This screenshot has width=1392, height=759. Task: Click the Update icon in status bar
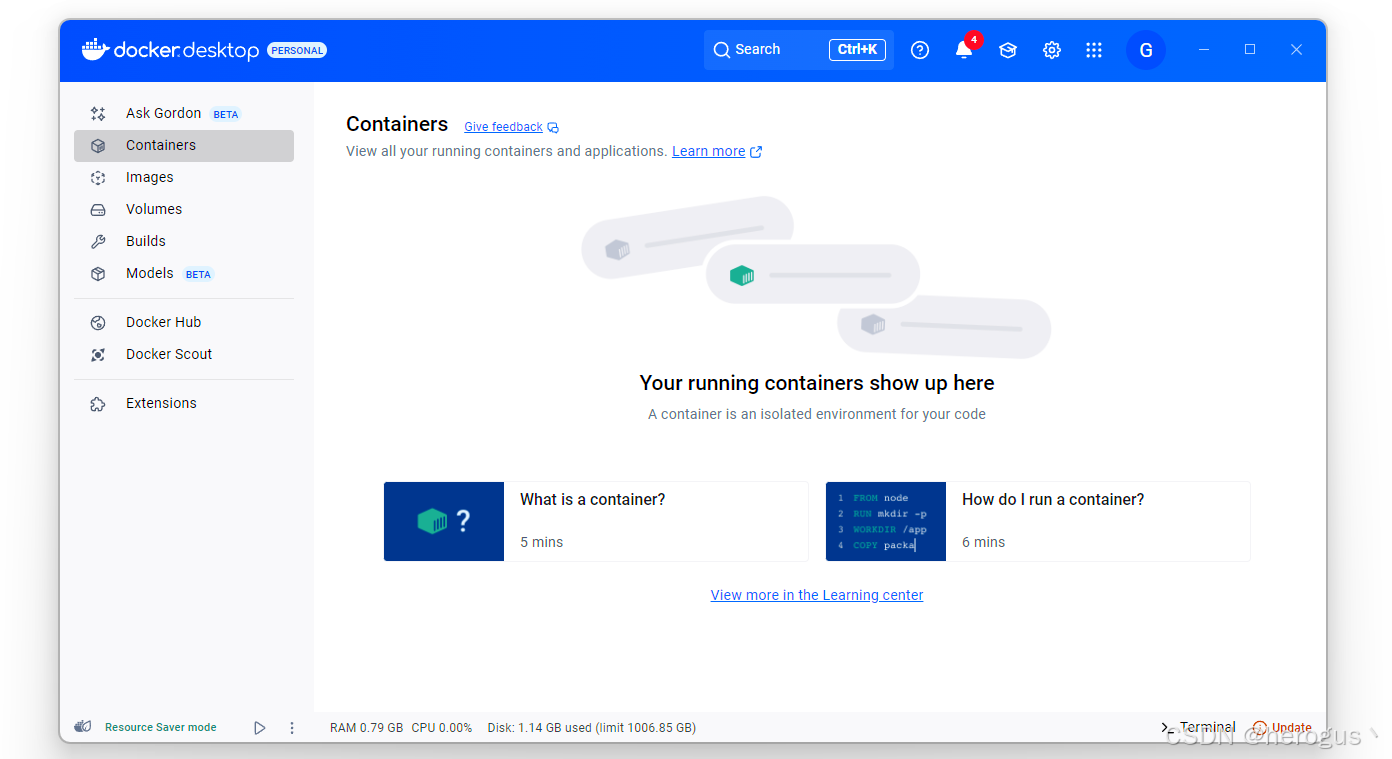point(1259,728)
